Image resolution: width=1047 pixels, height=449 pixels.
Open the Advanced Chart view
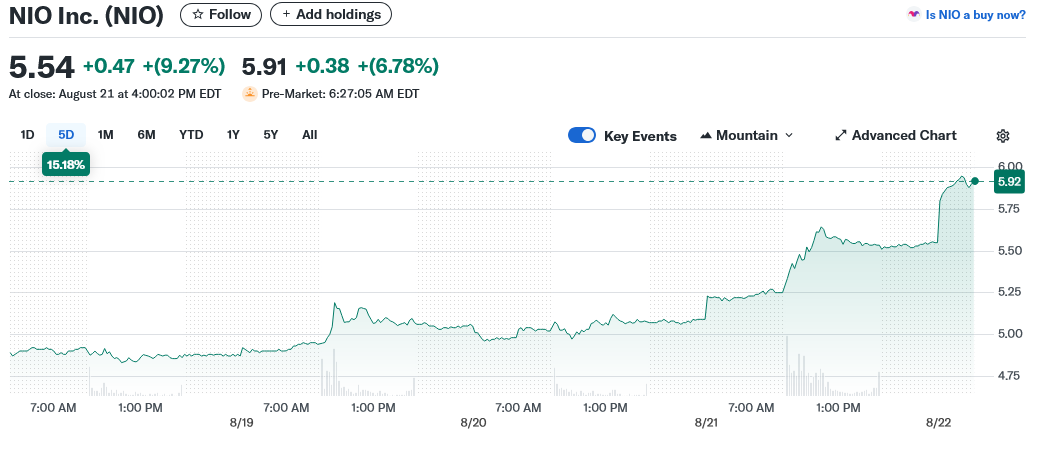[x=895, y=136]
